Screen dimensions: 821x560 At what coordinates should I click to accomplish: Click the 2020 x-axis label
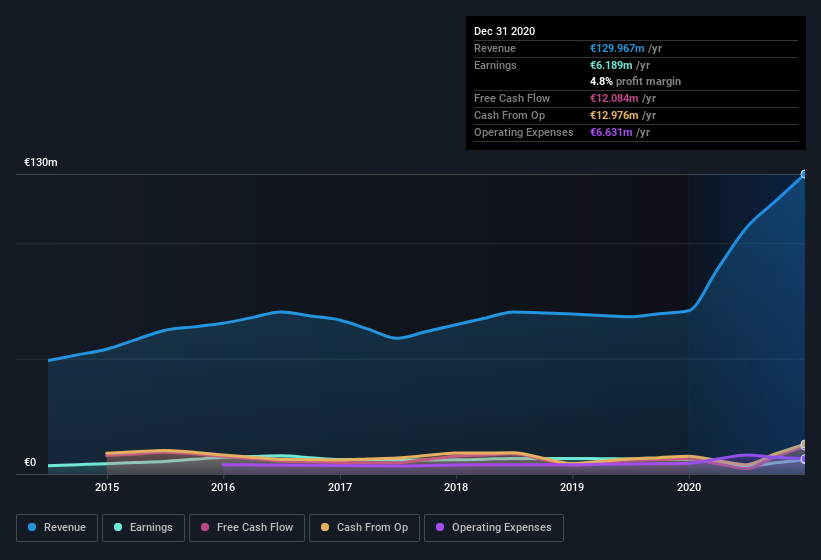[x=689, y=487]
